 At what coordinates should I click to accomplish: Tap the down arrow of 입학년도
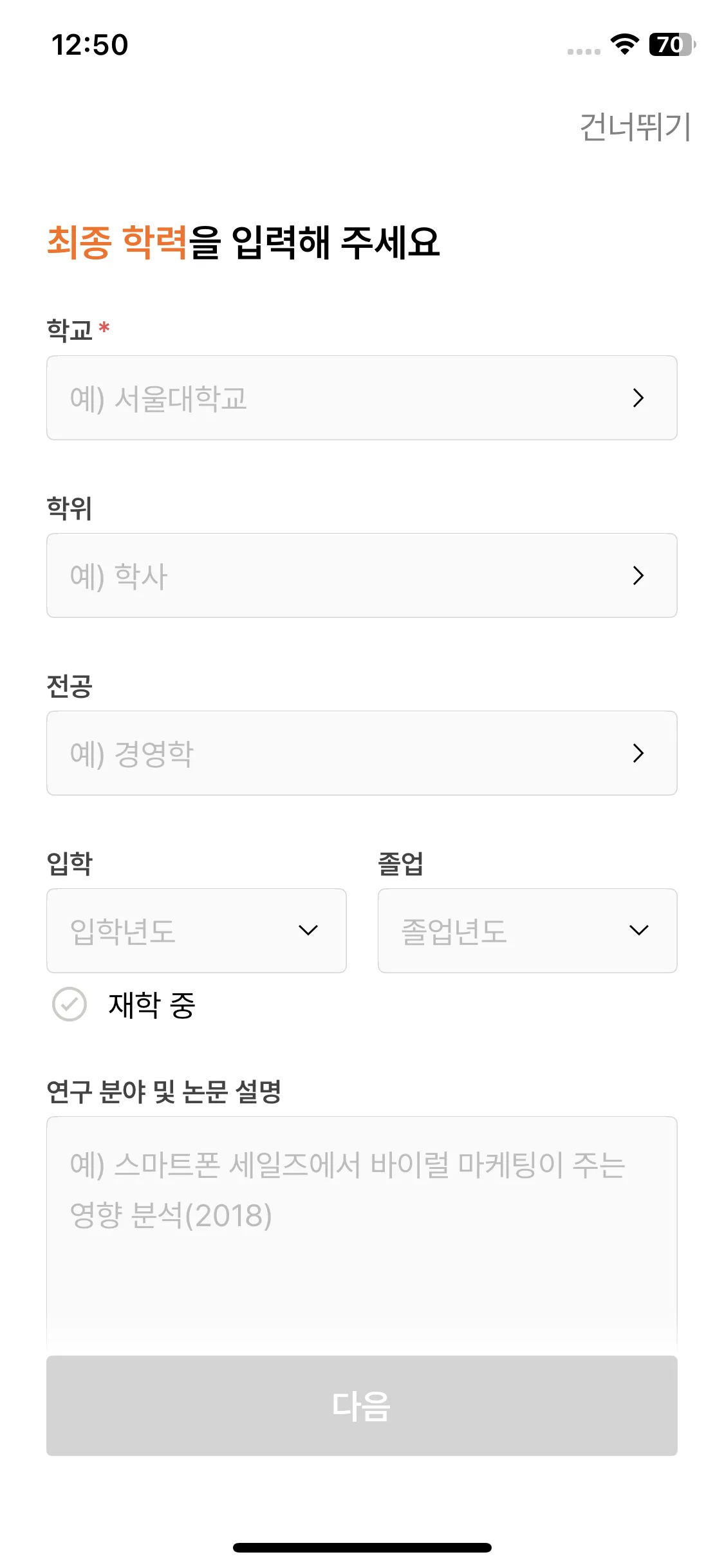308,931
